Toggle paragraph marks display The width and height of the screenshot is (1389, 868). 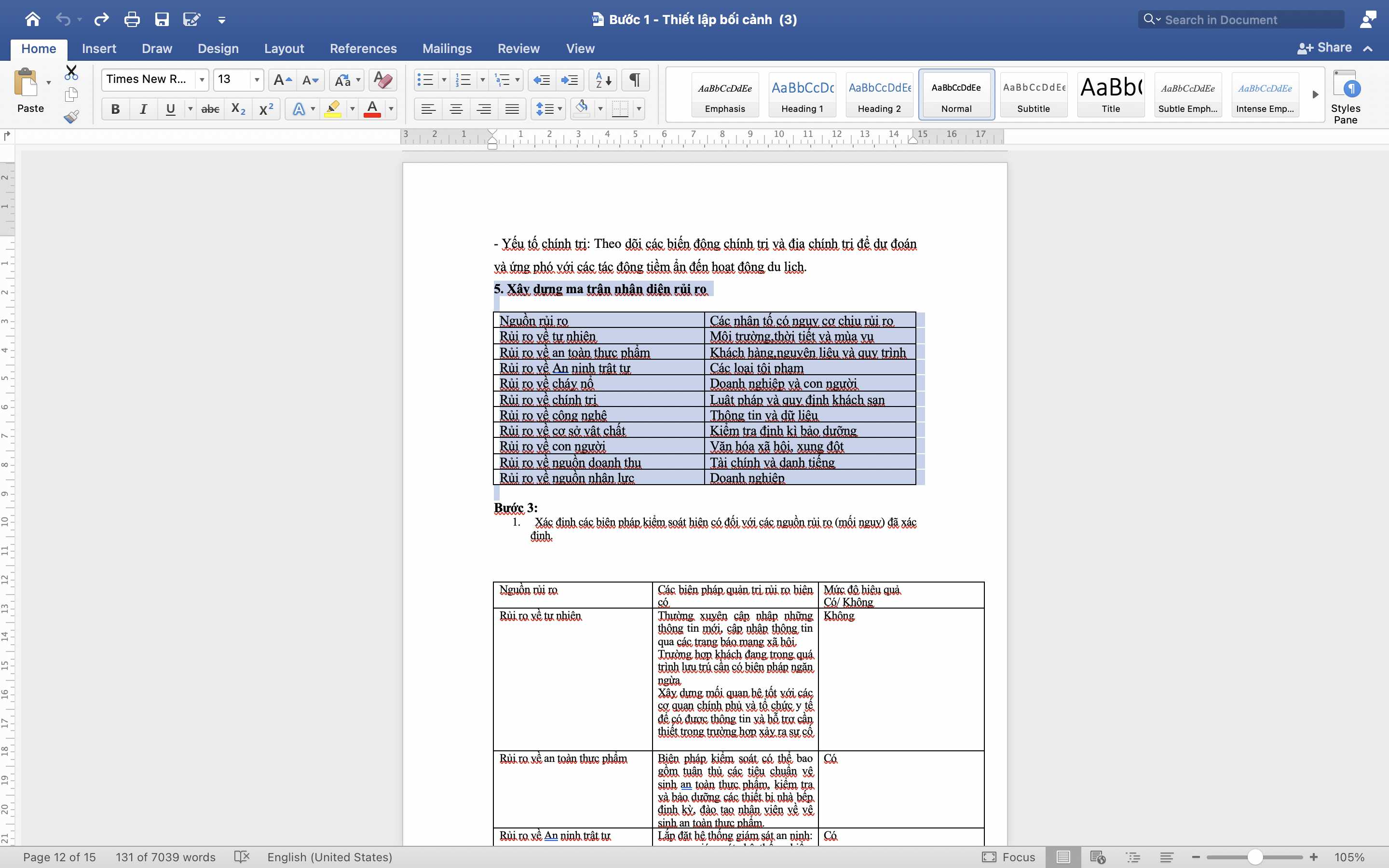[x=635, y=80]
